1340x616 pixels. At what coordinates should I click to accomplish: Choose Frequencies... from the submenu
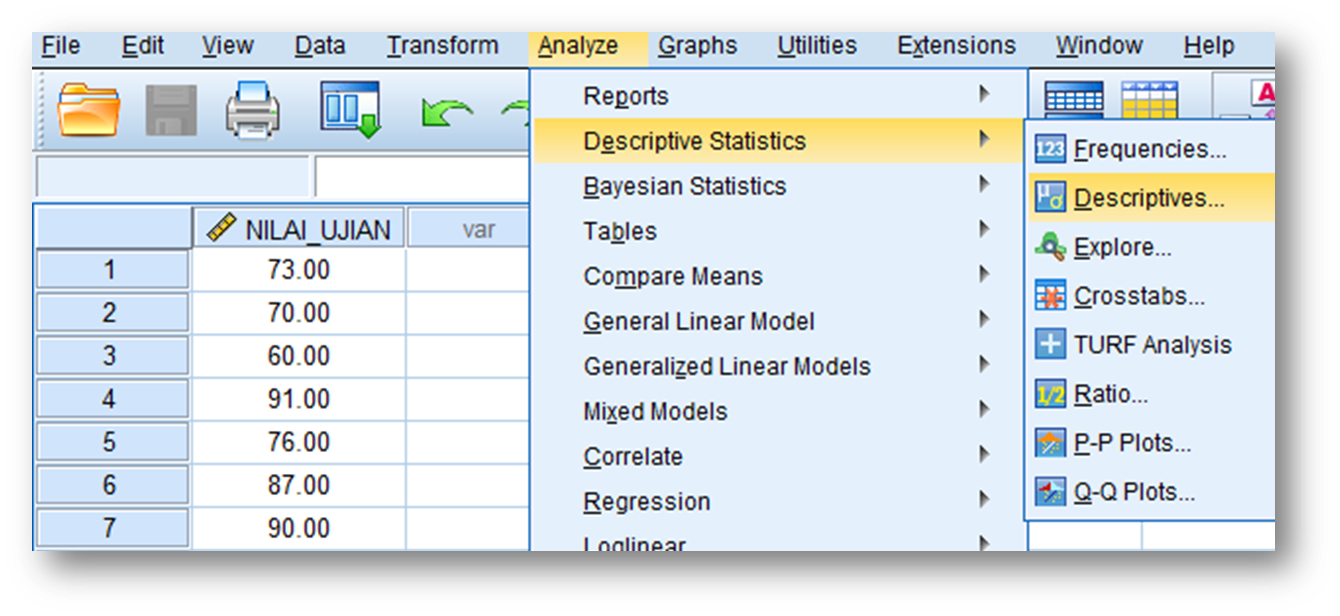(1151, 150)
